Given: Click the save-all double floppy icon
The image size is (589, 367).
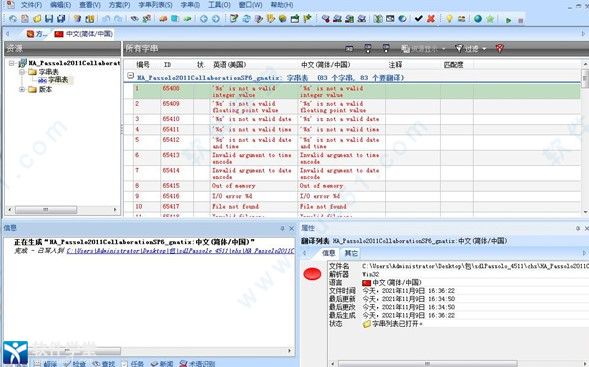Looking at the screenshot, I should pos(61,18).
